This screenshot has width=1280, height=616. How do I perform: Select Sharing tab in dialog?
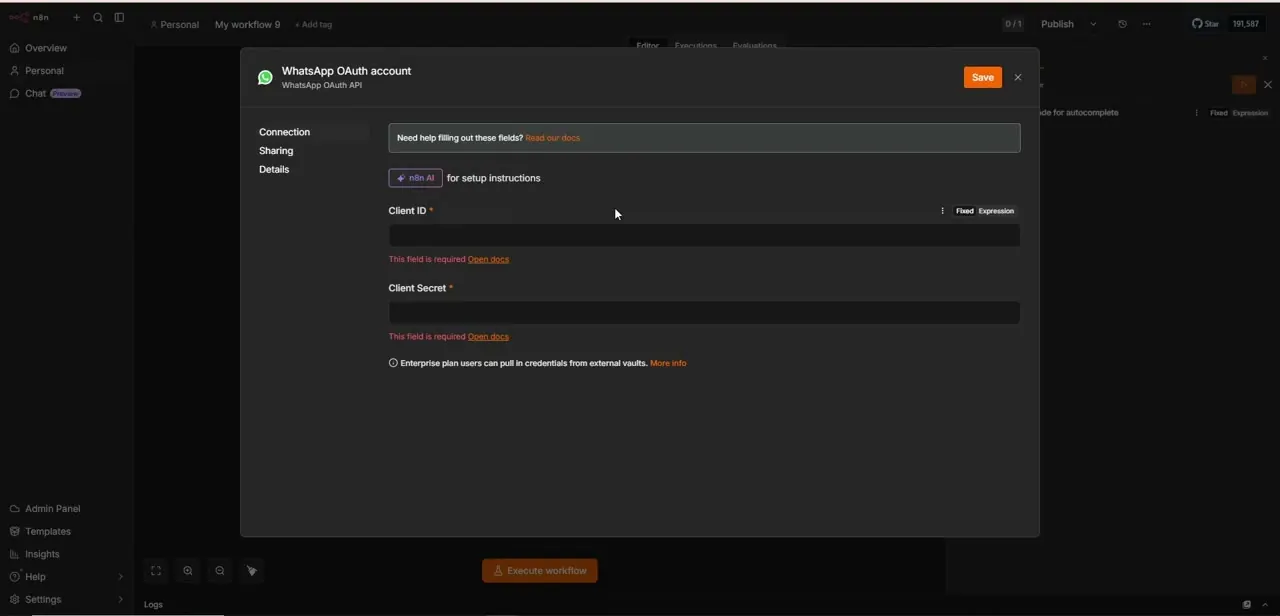pyautogui.click(x=276, y=151)
